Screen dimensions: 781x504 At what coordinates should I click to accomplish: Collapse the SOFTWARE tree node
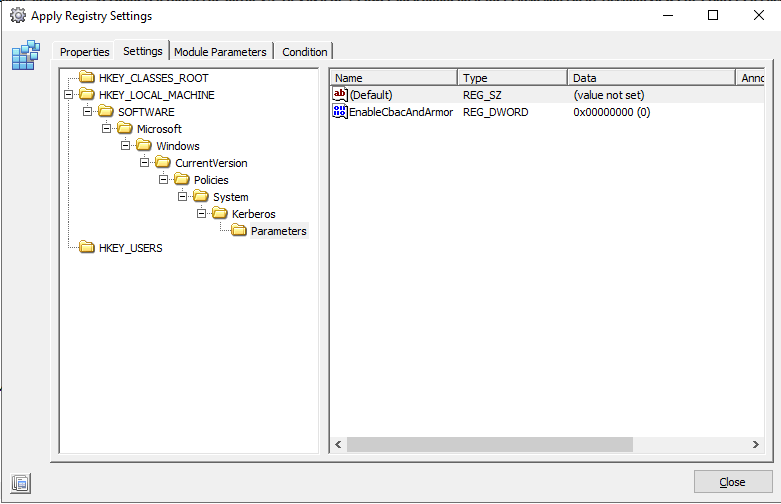point(87,112)
